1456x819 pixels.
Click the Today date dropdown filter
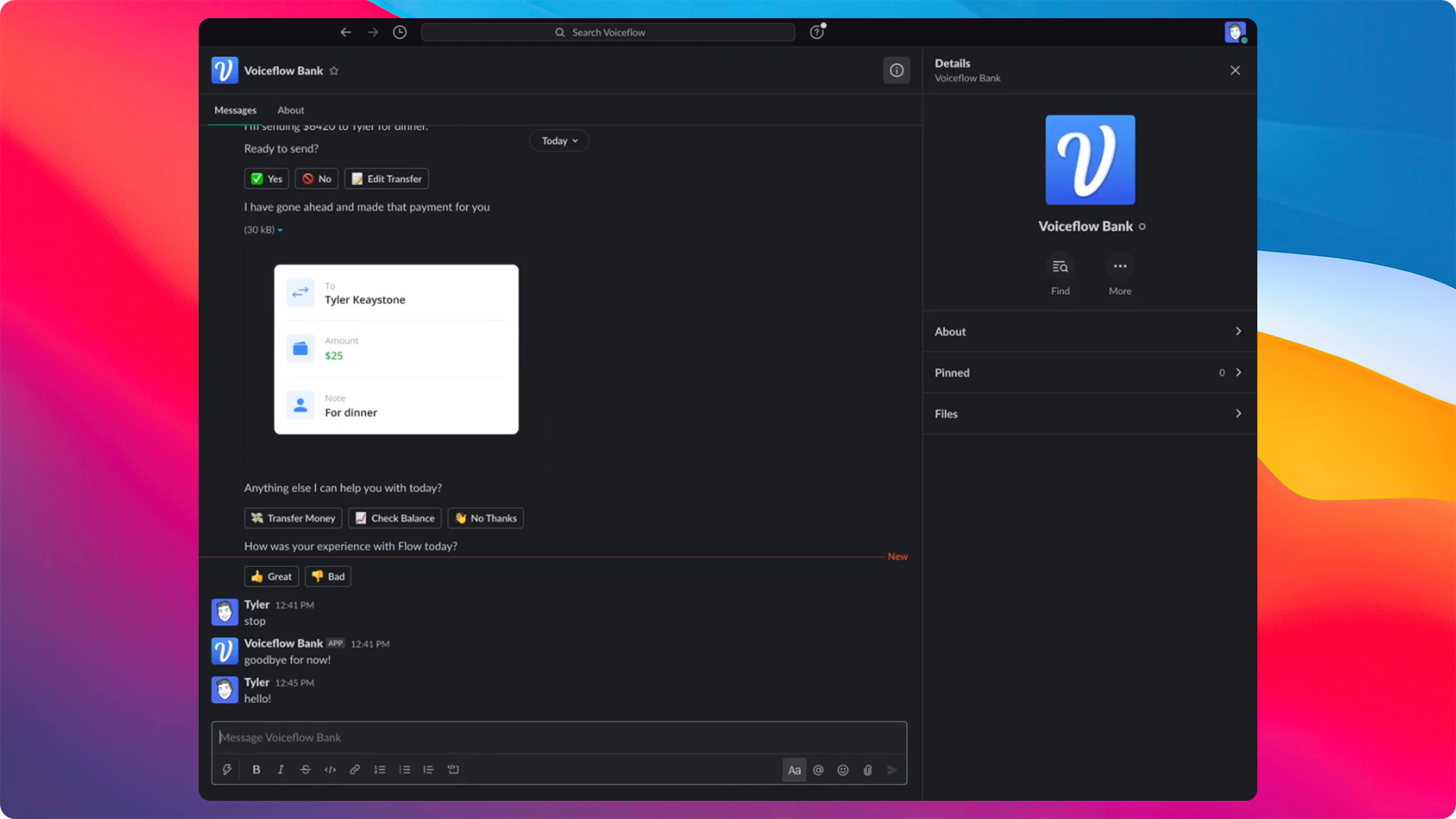[x=559, y=140]
